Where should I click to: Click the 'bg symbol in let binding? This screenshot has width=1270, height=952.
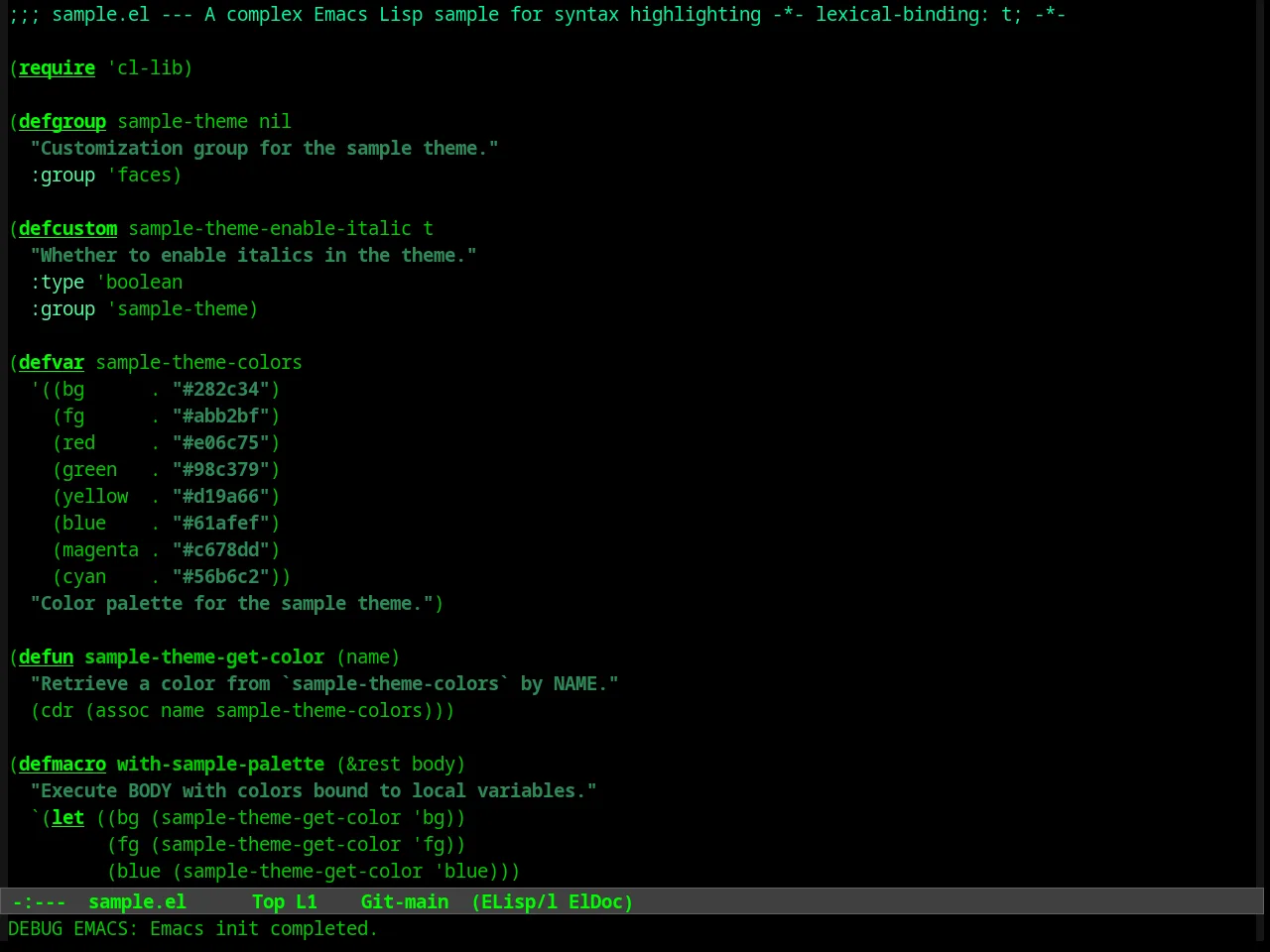pyautogui.click(x=428, y=817)
